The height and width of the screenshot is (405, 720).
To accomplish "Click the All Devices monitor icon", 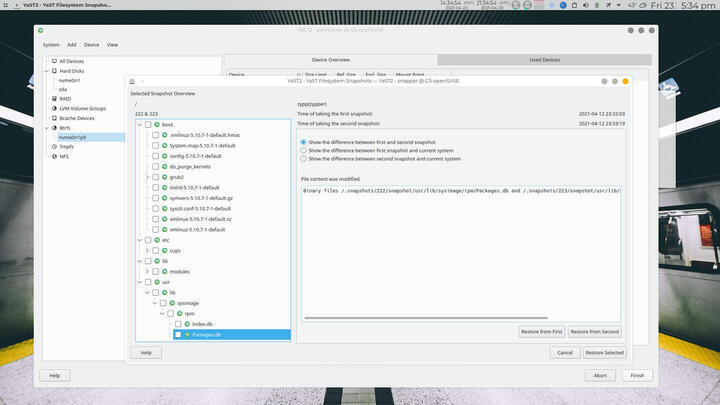I will point(54,61).
